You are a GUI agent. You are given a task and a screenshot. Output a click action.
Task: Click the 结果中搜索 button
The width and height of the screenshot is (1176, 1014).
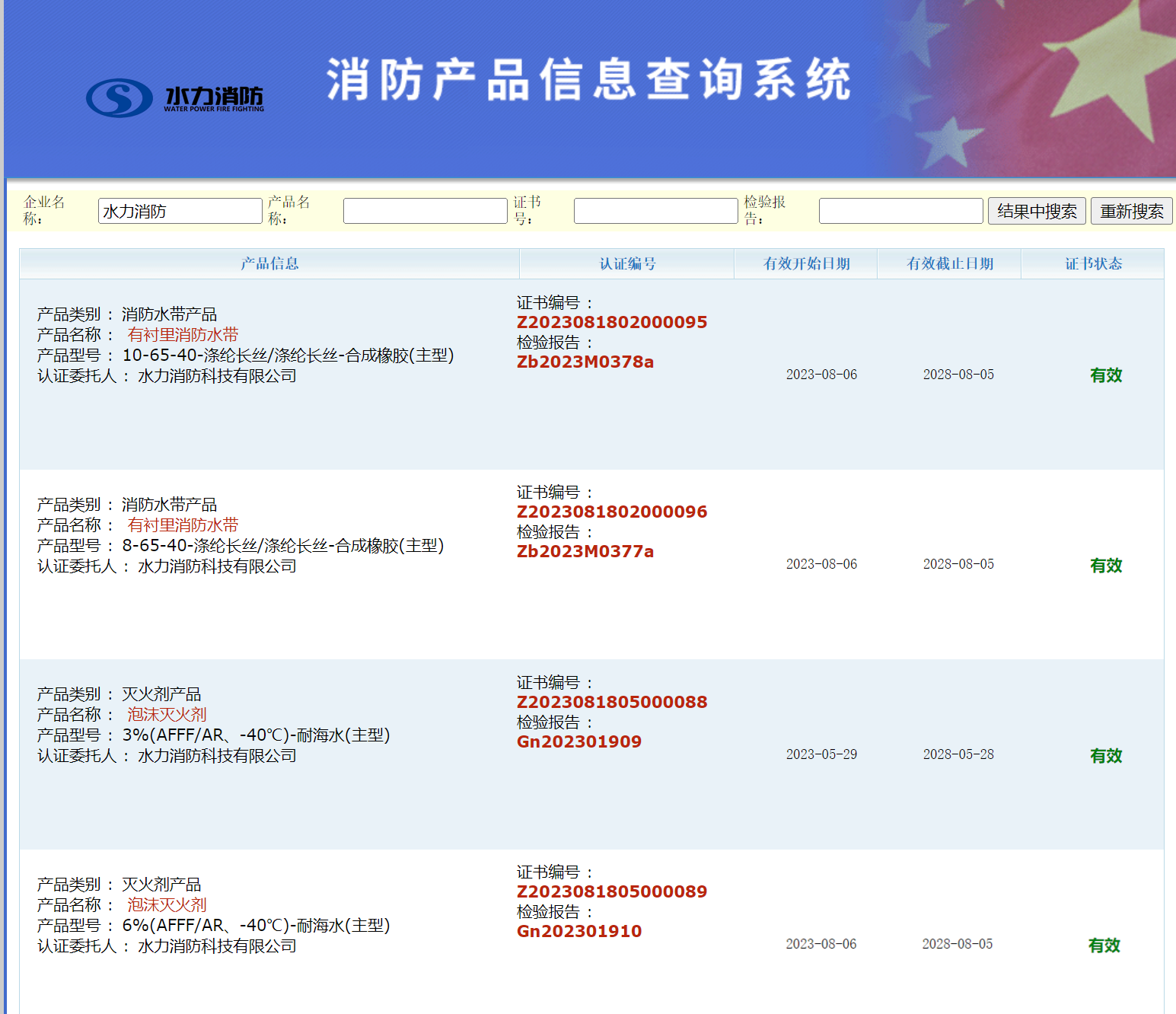coord(1037,211)
